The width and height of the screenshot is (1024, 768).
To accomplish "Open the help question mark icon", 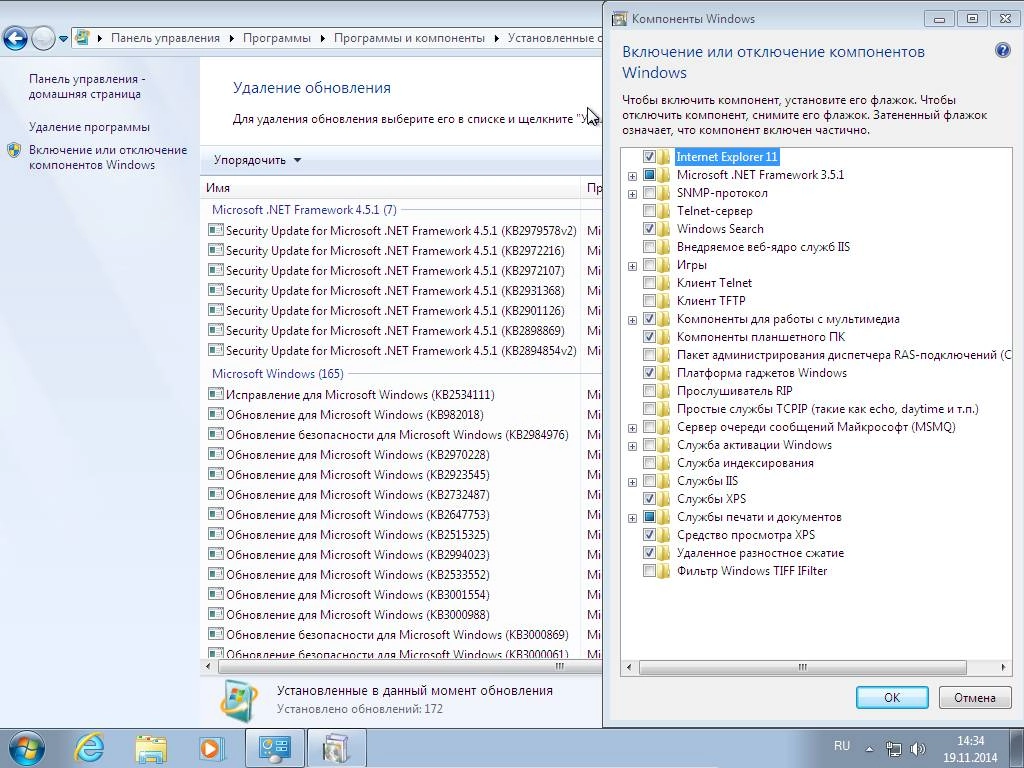I will 1002,50.
